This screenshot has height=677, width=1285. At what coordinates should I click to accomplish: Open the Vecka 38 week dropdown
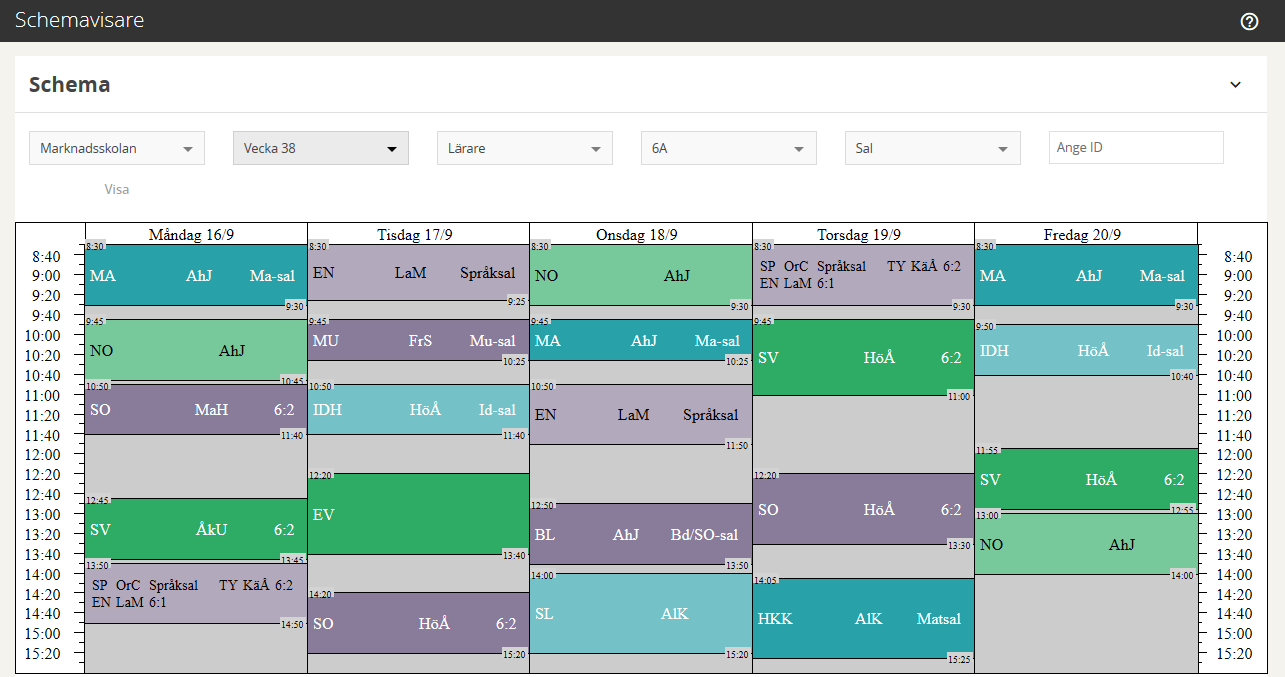tap(320, 148)
